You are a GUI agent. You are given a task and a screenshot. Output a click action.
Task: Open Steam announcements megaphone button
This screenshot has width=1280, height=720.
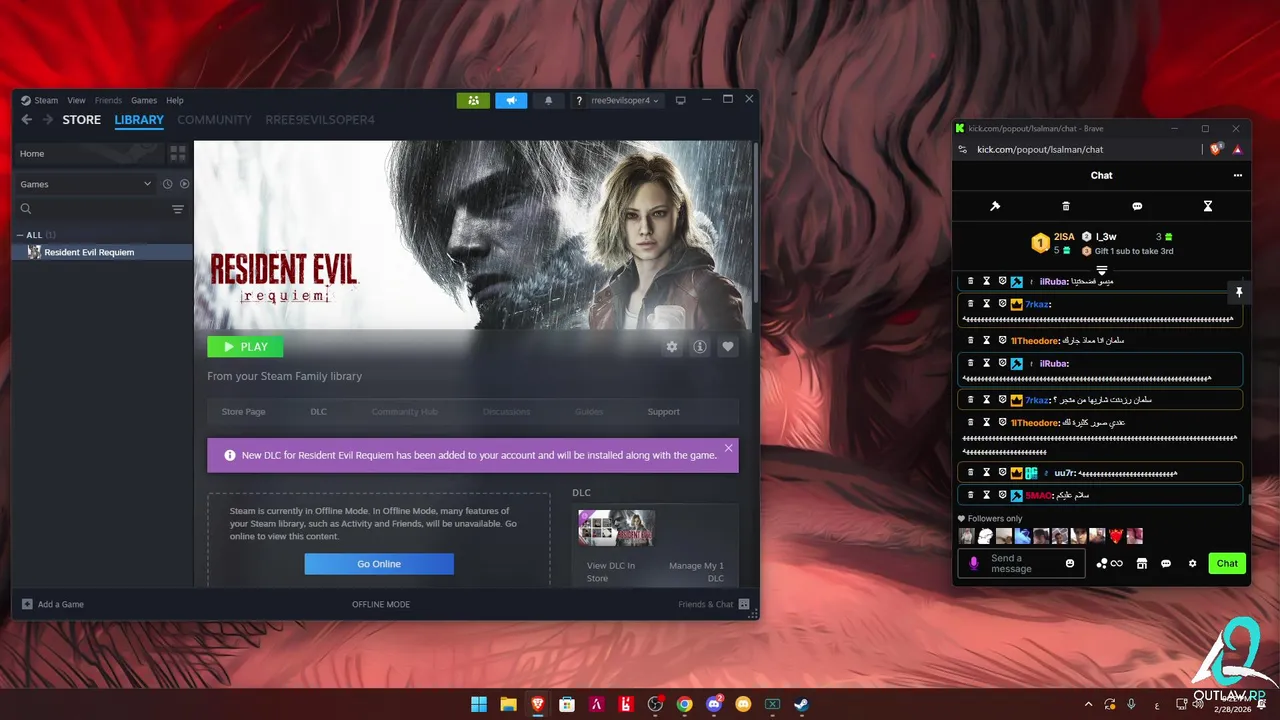click(x=510, y=100)
